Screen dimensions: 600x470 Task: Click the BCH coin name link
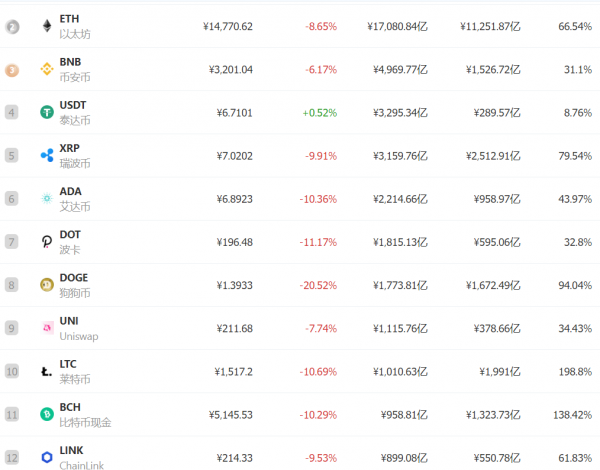pyautogui.click(x=69, y=406)
